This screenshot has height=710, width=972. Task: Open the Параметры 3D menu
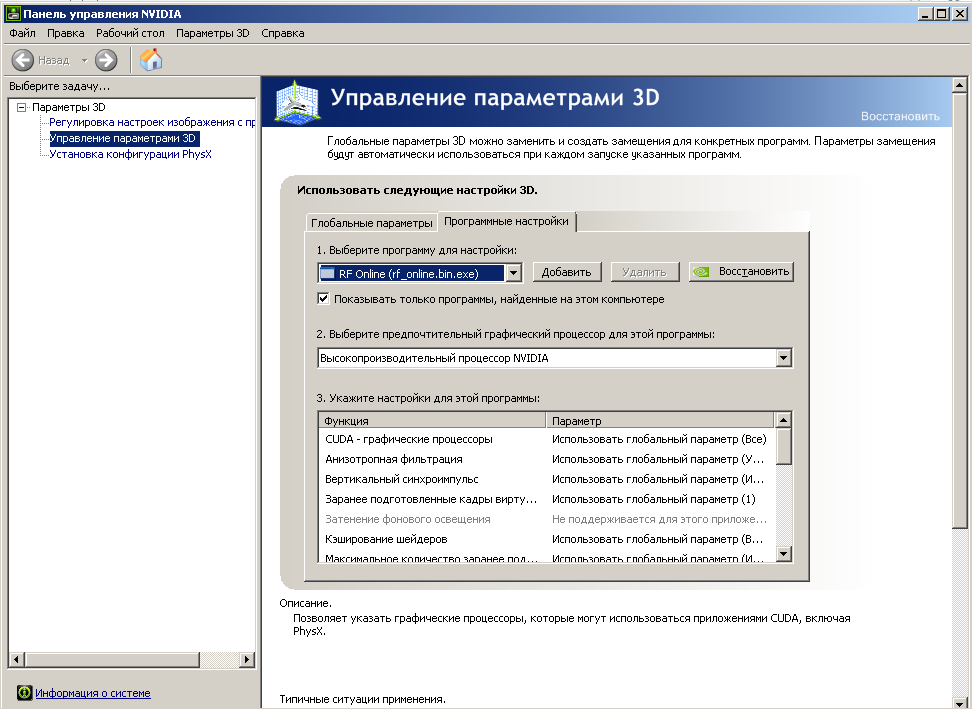(x=213, y=33)
